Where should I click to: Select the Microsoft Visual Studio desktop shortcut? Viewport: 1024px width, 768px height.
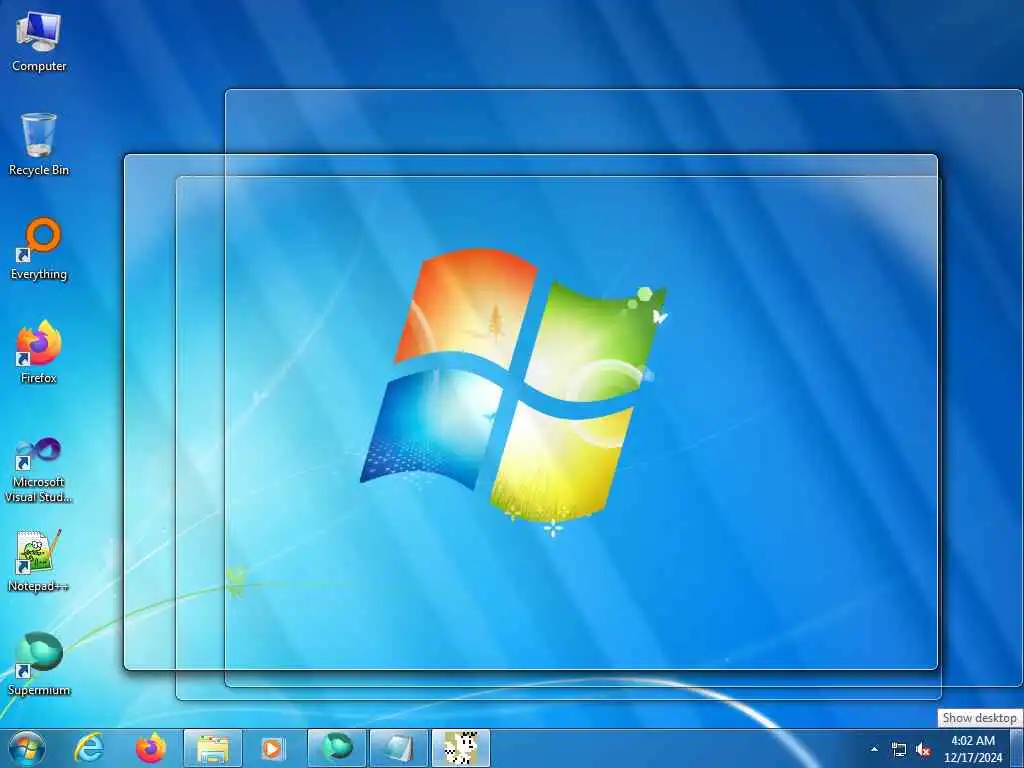point(39,470)
